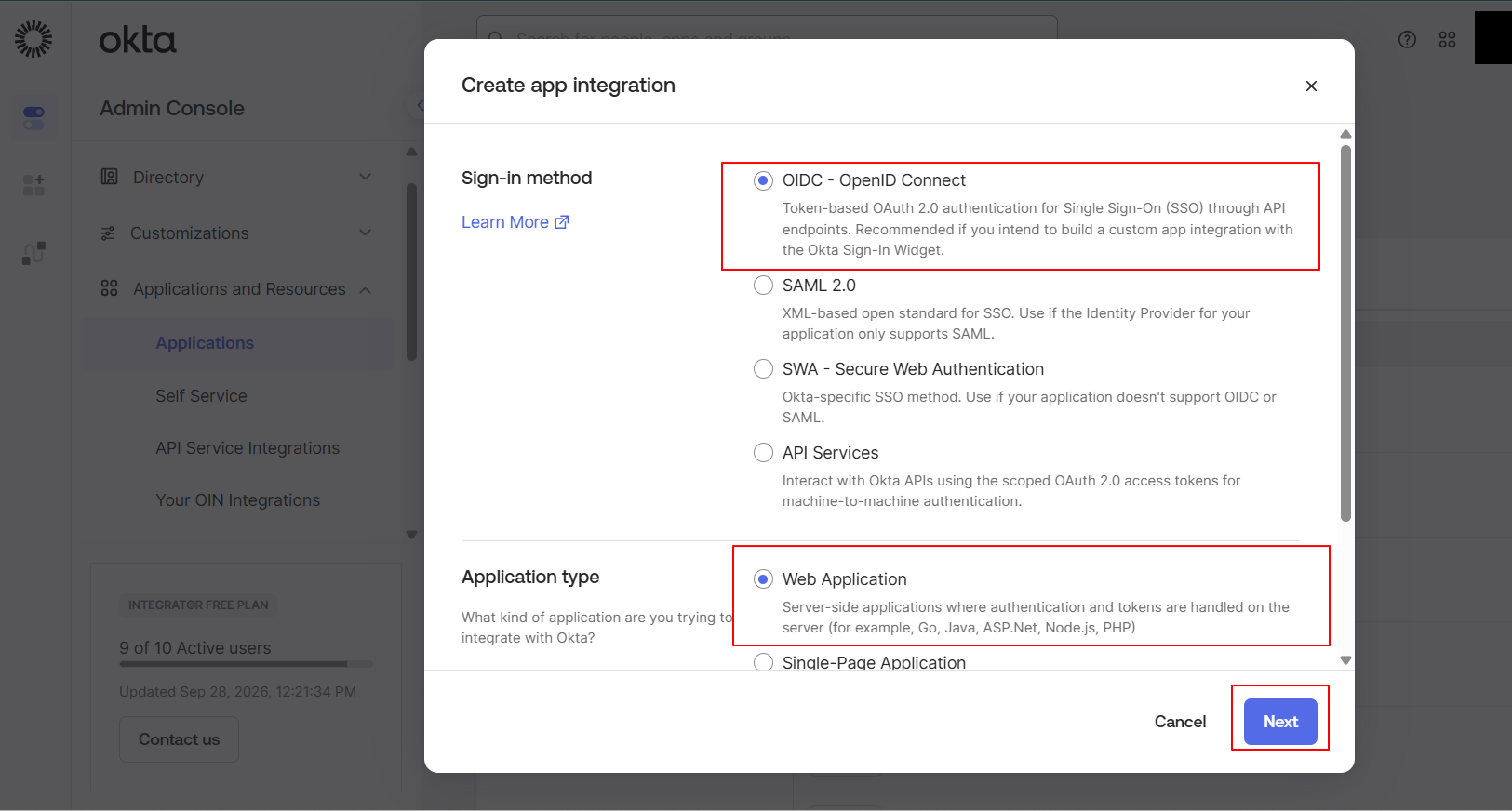The image size is (1512, 811).
Task: Click the active users progress bar
Action: pyautogui.click(x=246, y=664)
